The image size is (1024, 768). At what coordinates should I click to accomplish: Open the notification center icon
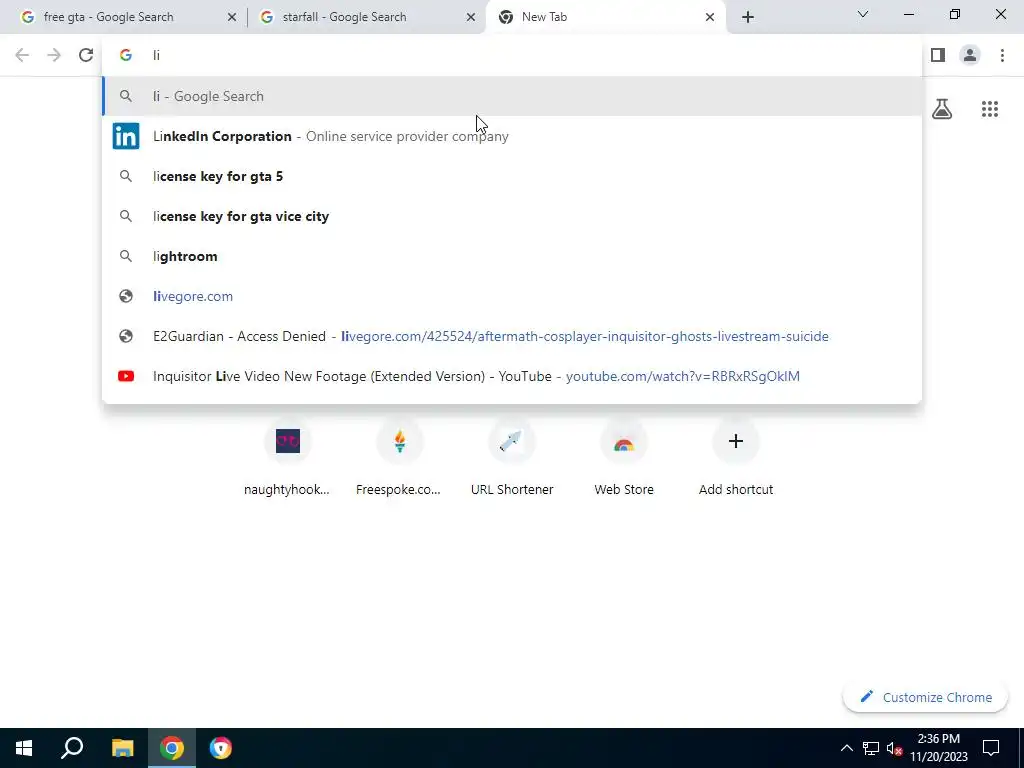click(991, 748)
